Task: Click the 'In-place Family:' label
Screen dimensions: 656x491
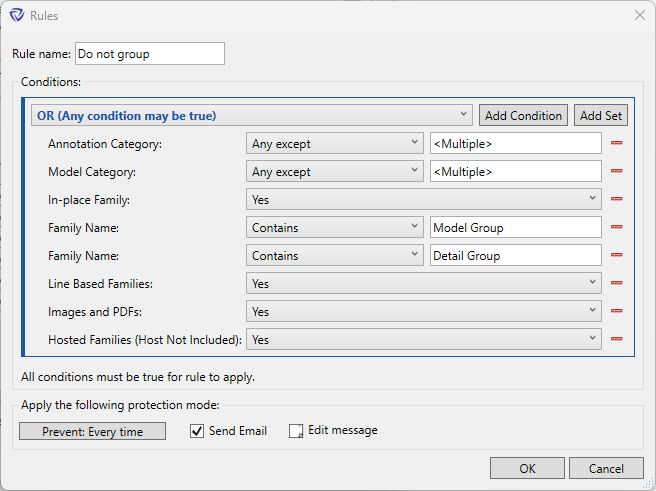Action: 89,200
